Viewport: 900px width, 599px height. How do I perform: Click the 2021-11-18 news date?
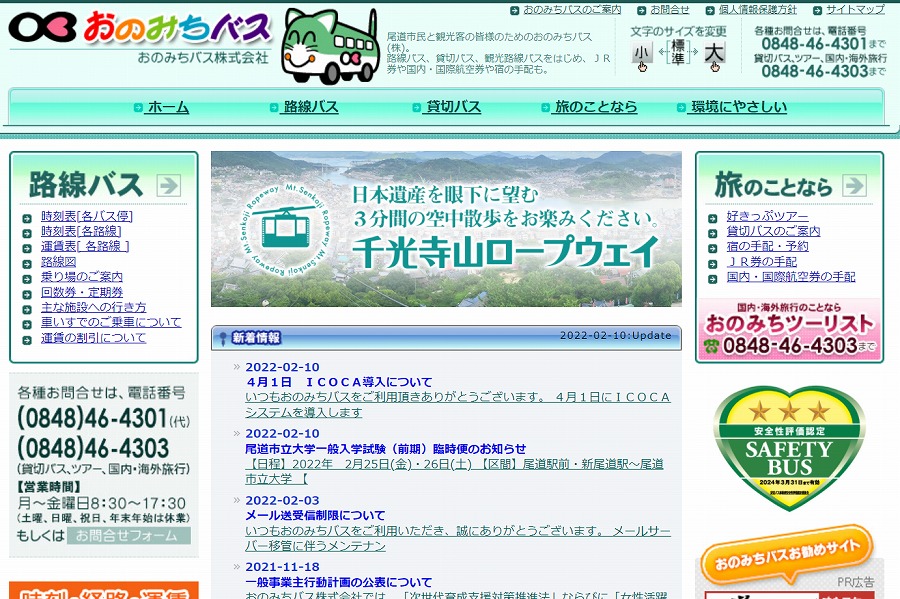282,567
